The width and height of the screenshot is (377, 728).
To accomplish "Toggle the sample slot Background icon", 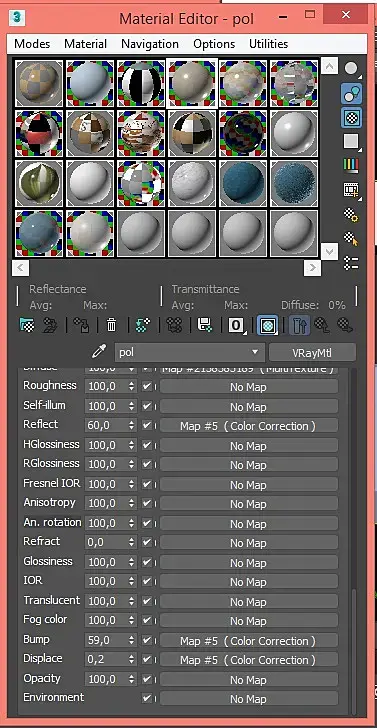I will (351, 117).
